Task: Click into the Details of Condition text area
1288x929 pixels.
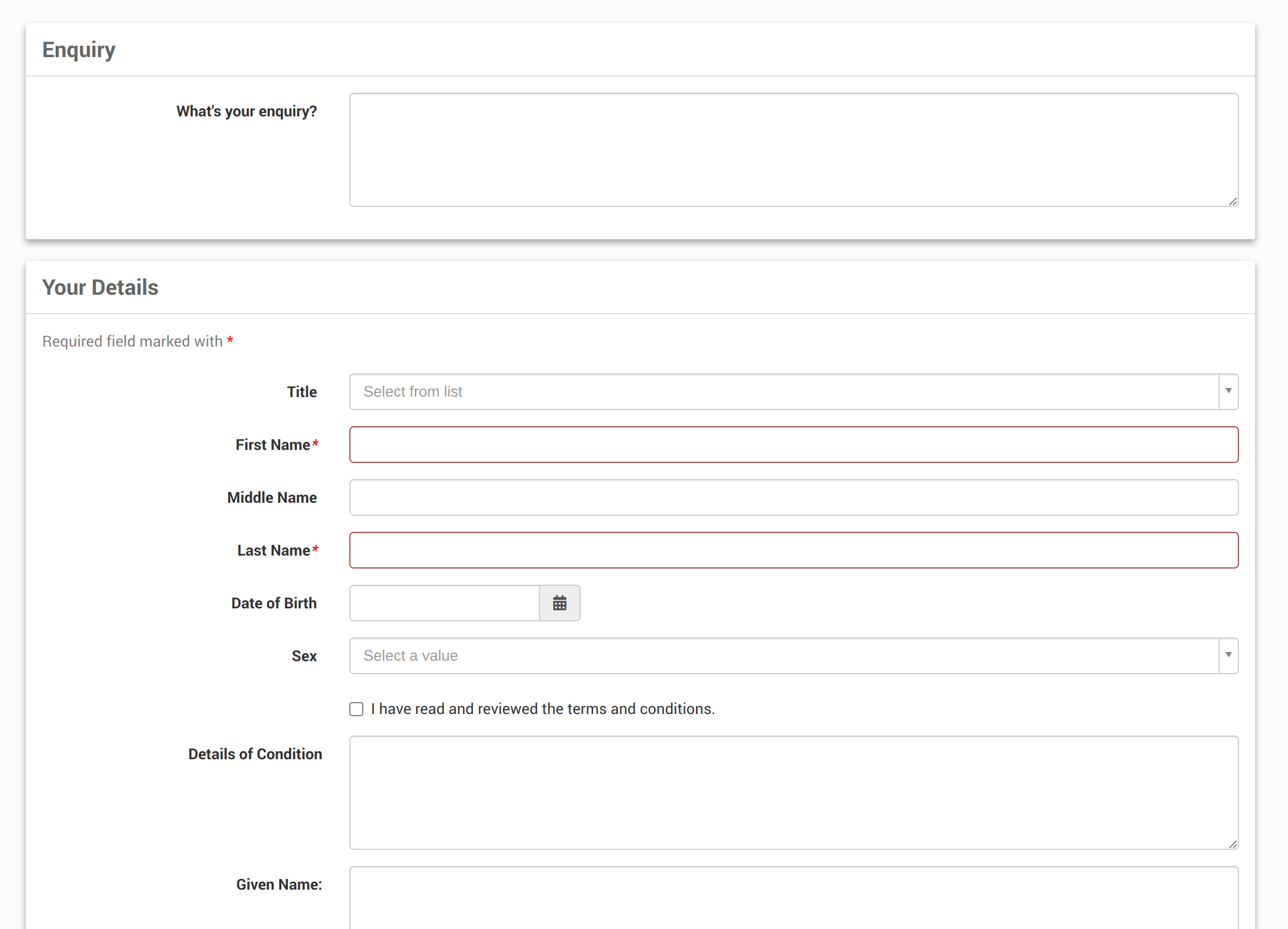Action: click(794, 792)
